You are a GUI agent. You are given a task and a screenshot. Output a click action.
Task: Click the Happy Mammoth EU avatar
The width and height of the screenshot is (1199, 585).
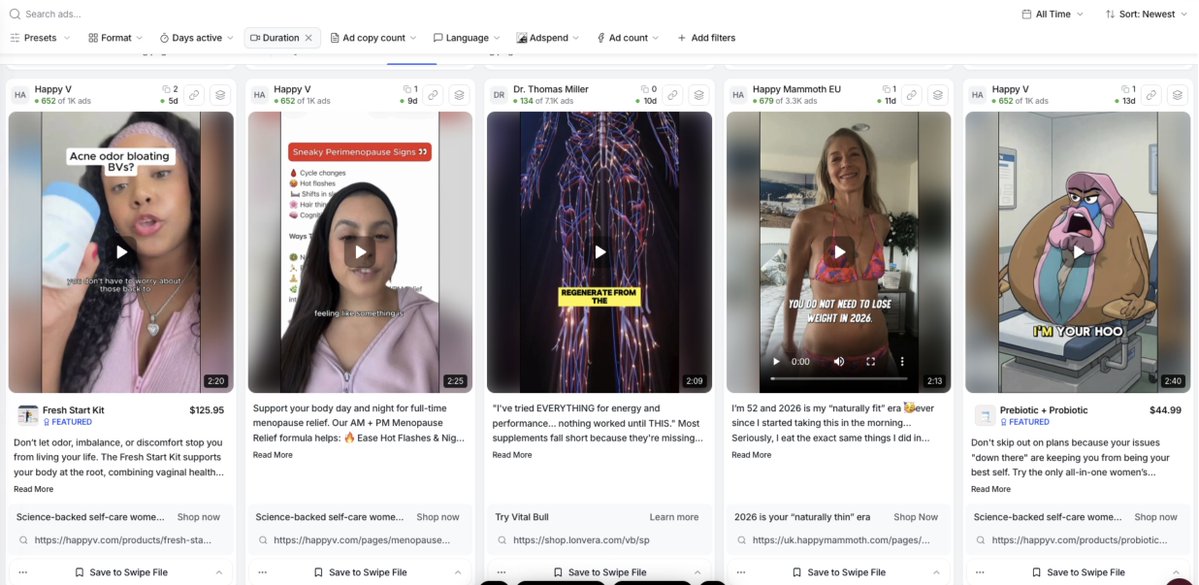[x=739, y=95]
